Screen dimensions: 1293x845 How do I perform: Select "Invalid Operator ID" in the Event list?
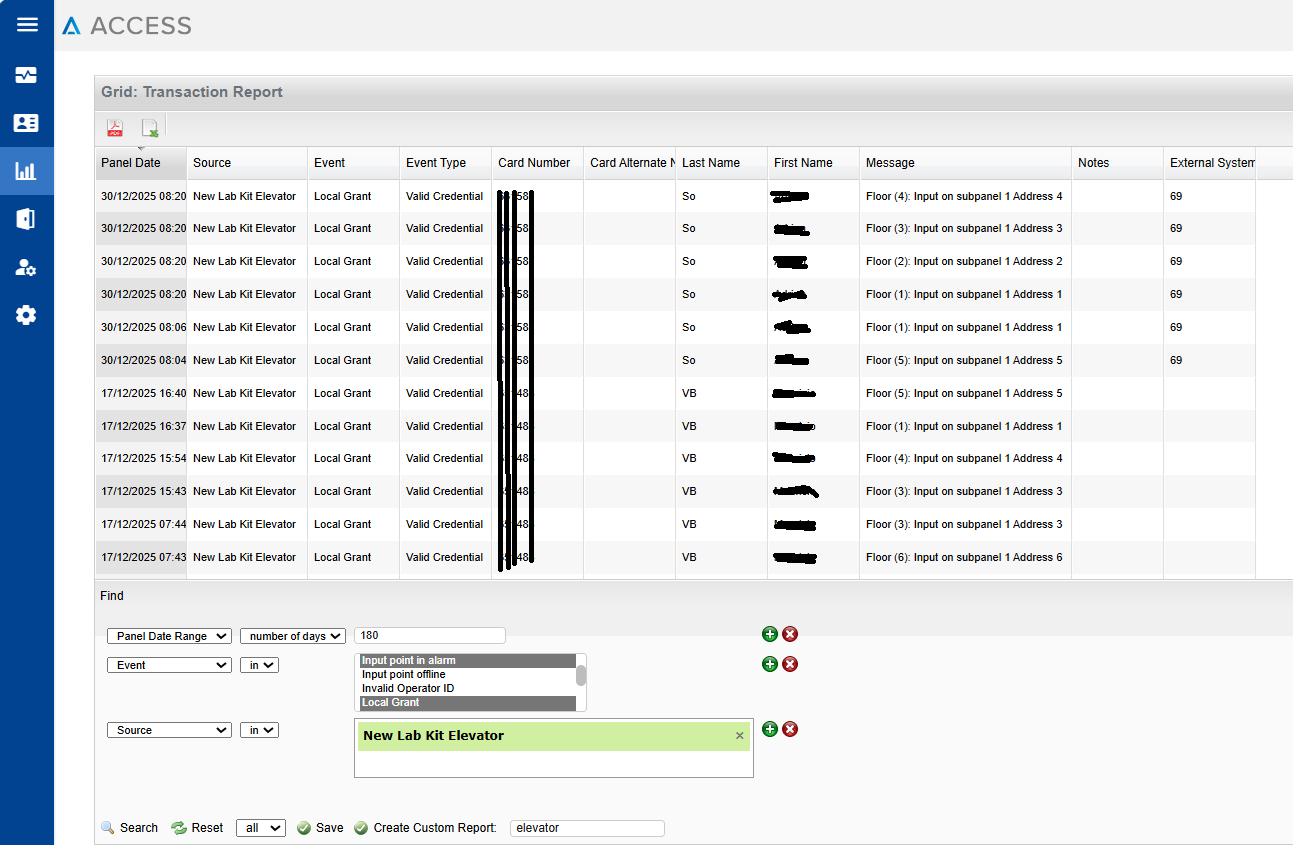467,688
